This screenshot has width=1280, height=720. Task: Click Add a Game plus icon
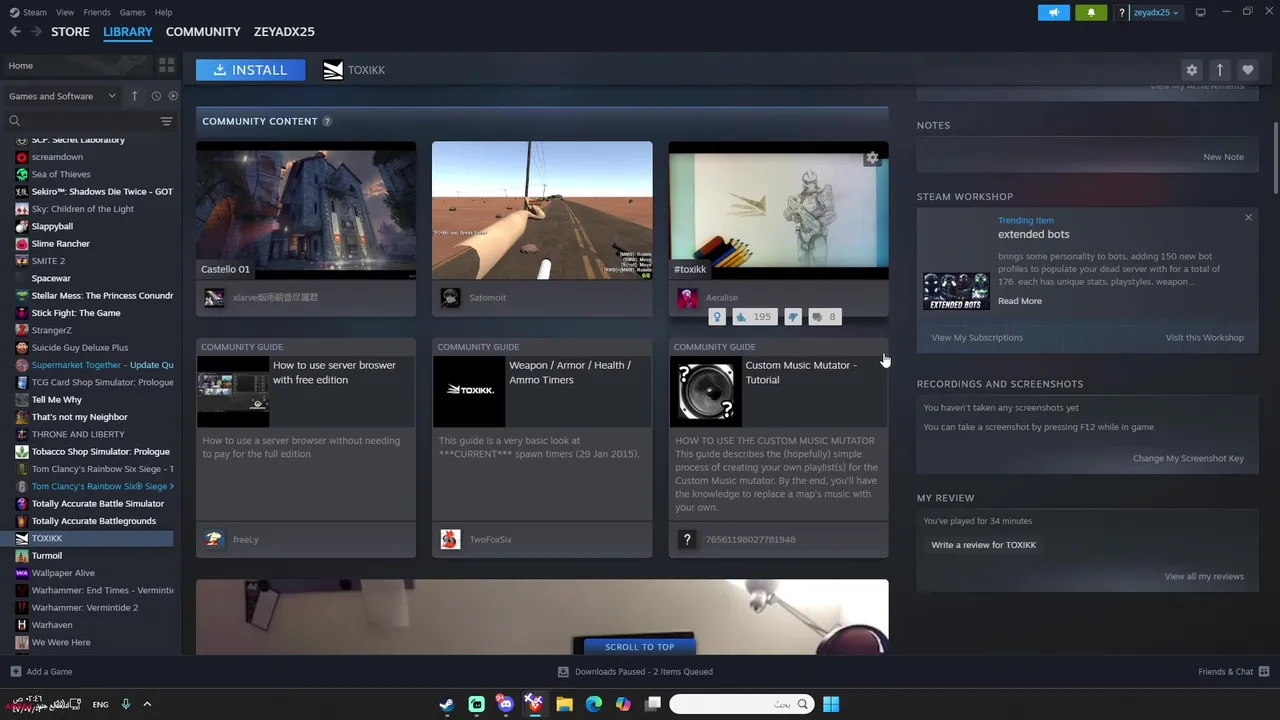click(15, 672)
